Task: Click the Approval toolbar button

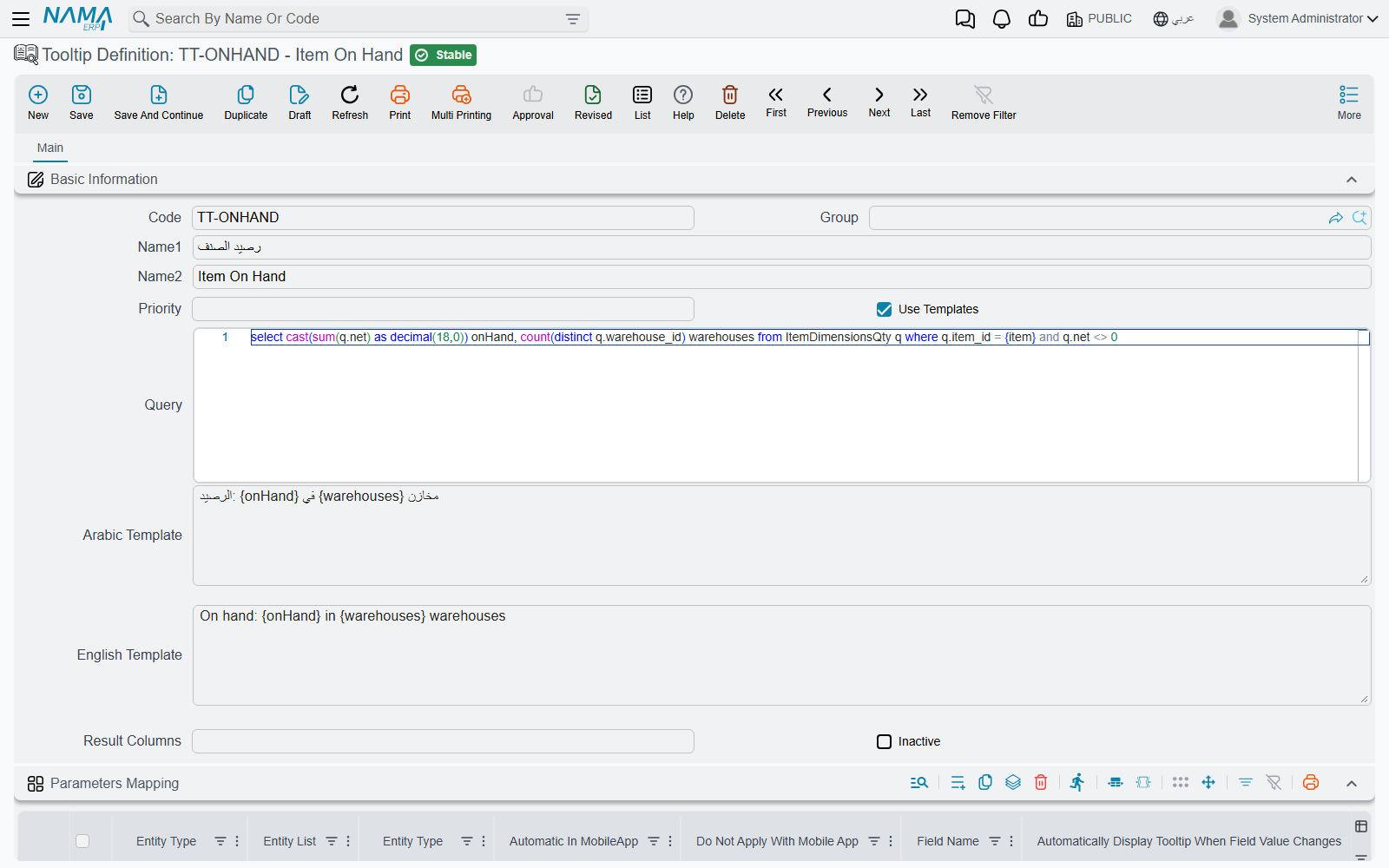Action: pyautogui.click(x=533, y=102)
